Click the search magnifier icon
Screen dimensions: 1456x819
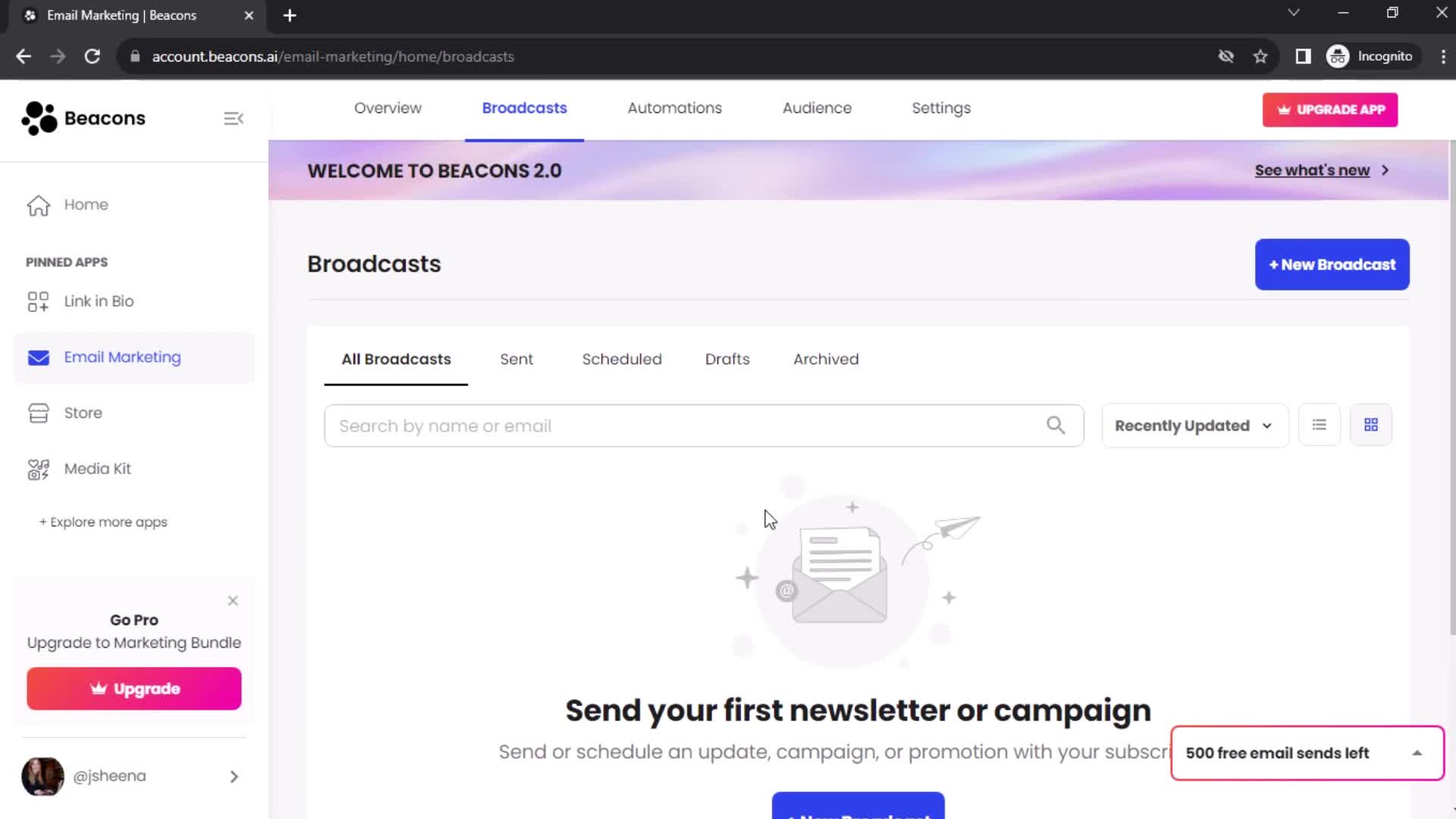pos(1056,425)
